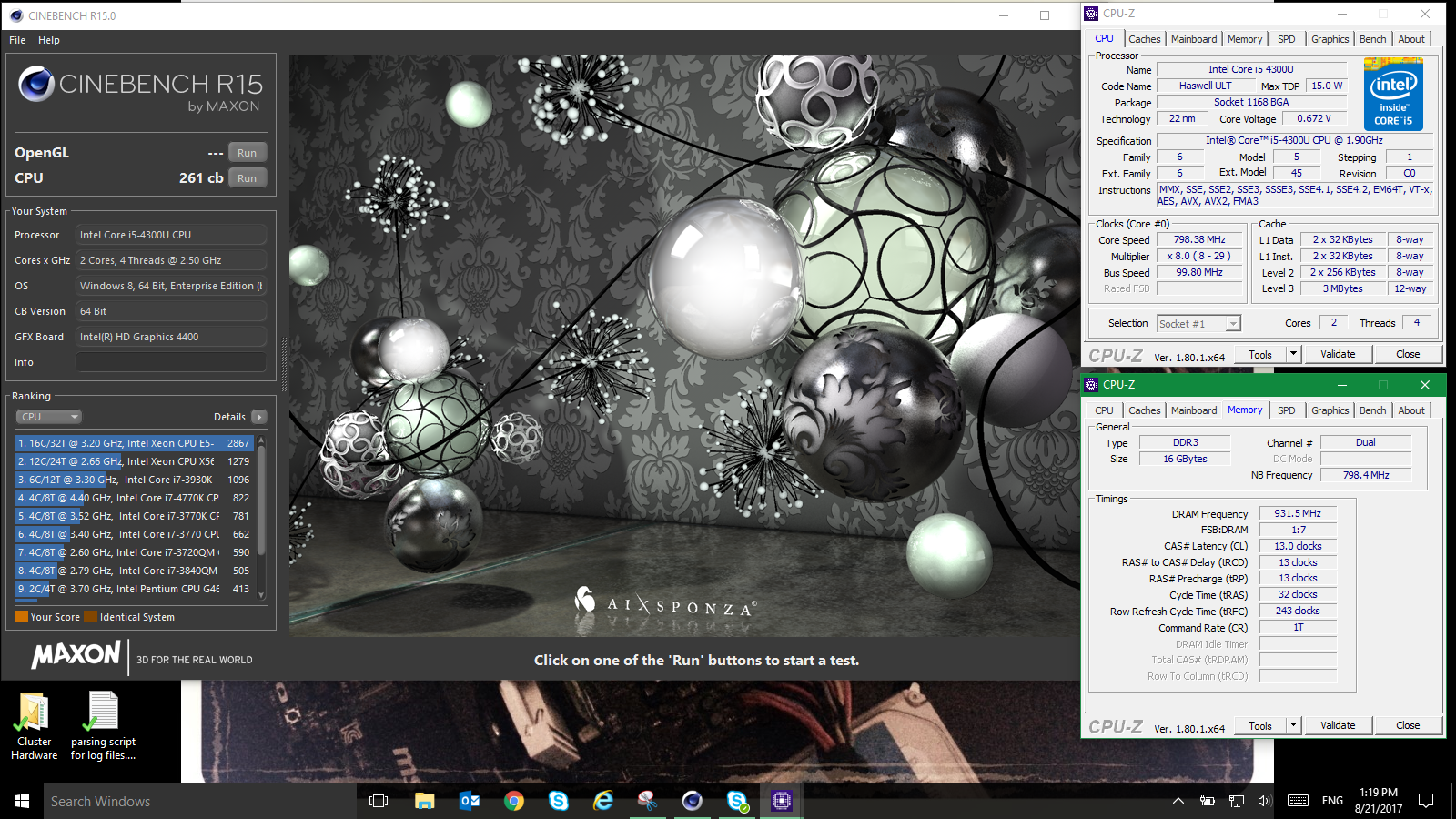1456x819 pixels.
Task: Open About tab in bottom CPU-Z window
Action: (x=1411, y=410)
